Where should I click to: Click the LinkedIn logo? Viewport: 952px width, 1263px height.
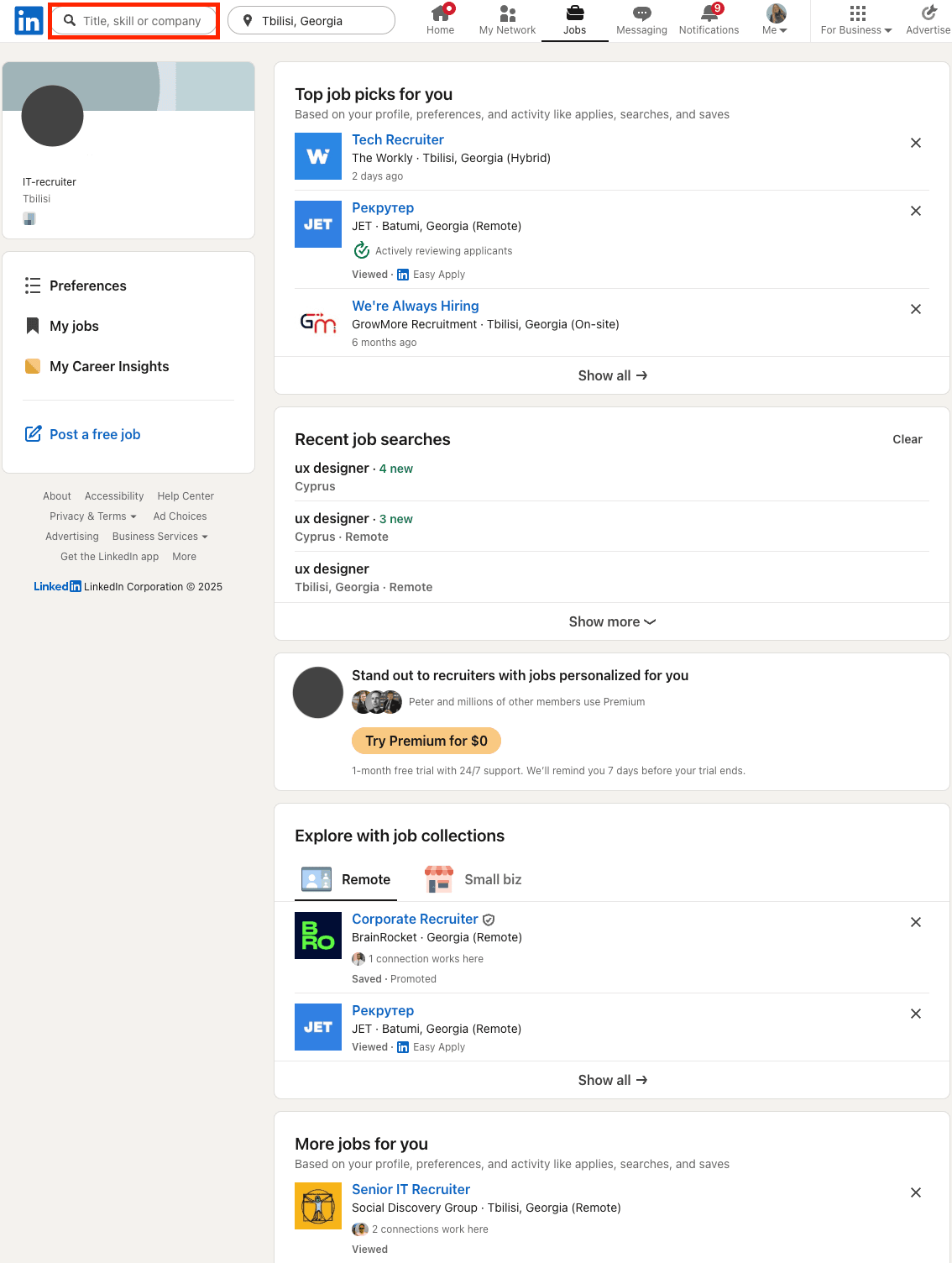[x=28, y=20]
